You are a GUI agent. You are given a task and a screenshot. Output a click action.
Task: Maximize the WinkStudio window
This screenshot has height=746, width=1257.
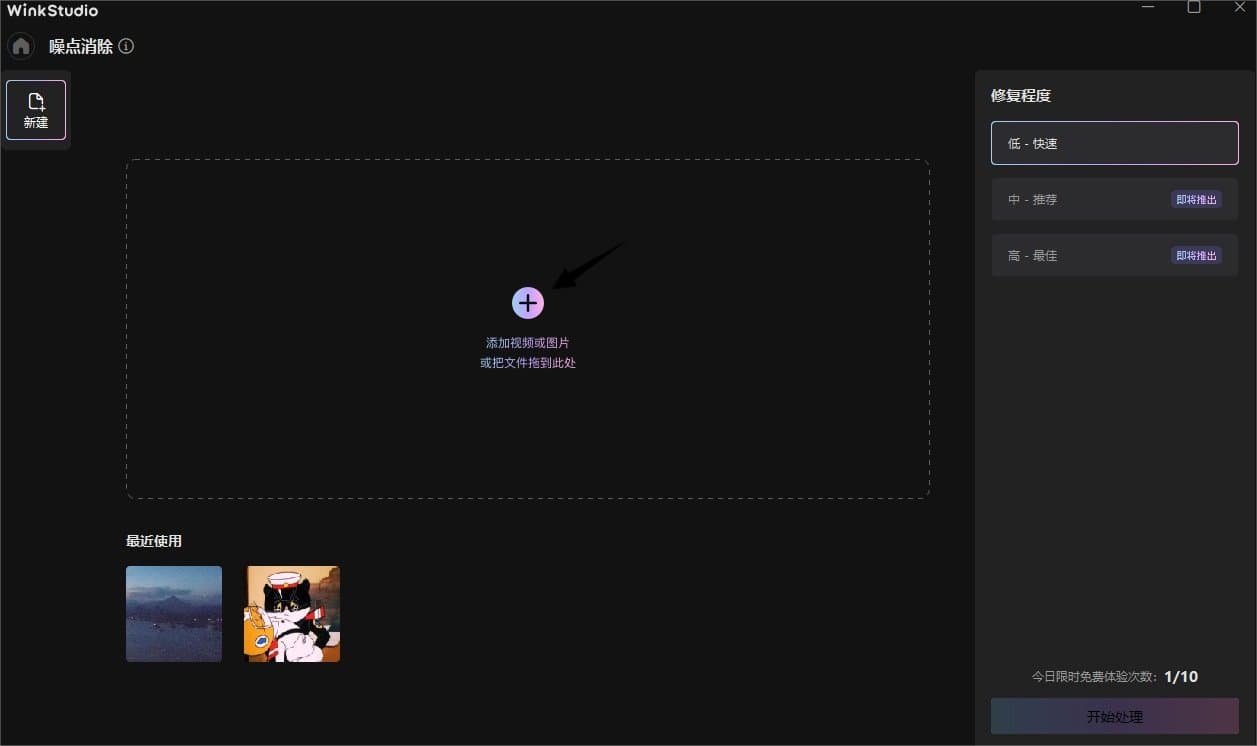click(x=1194, y=8)
